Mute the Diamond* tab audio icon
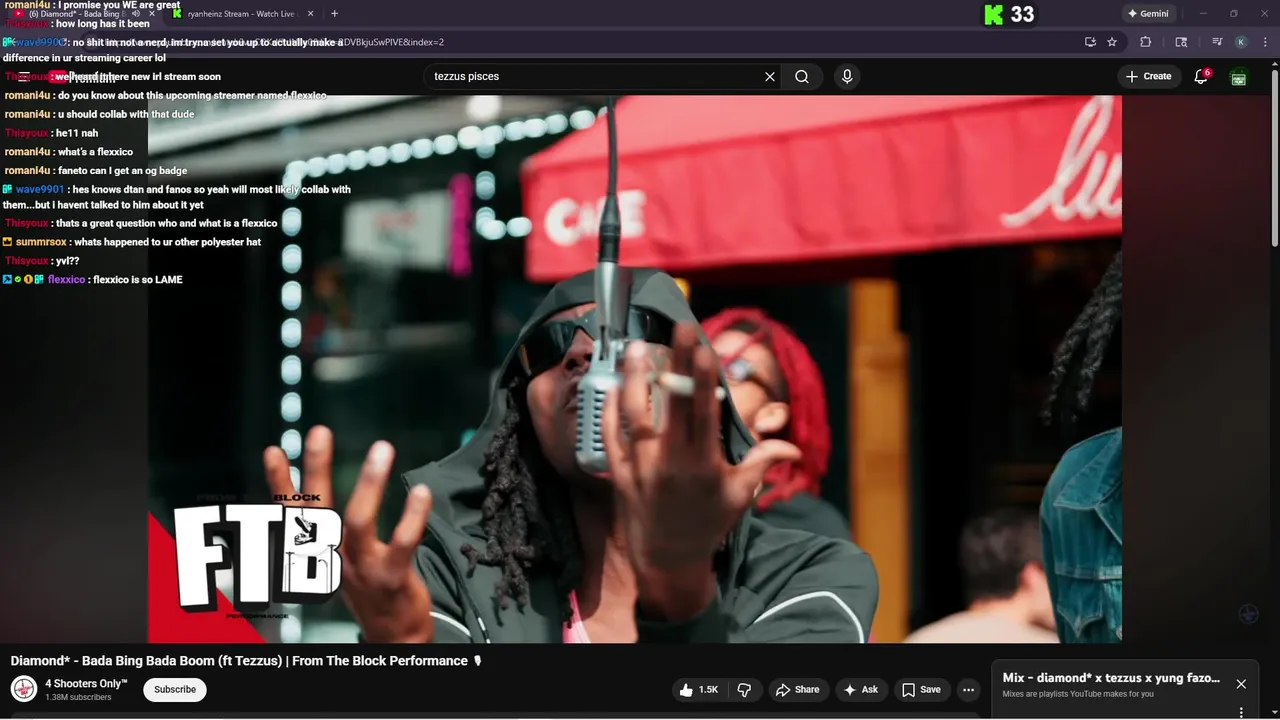 pyautogui.click(x=135, y=14)
